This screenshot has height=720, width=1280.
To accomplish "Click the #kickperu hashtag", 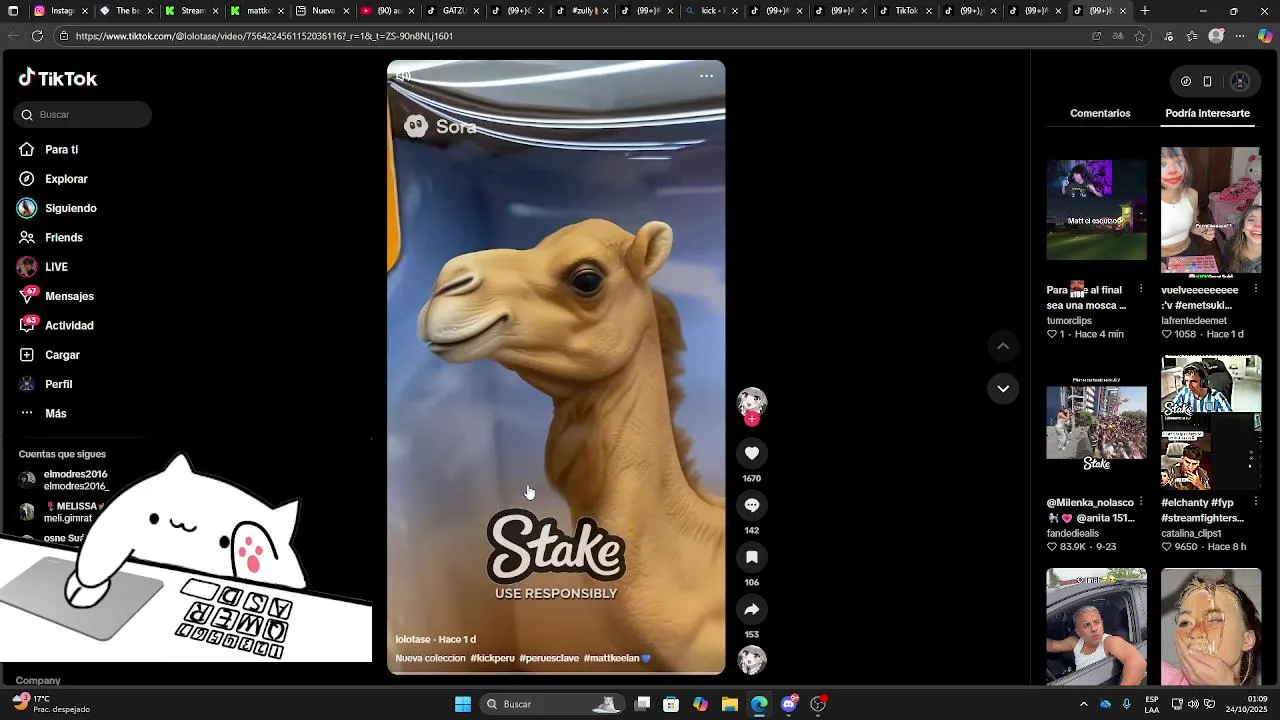I will pos(492,658).
